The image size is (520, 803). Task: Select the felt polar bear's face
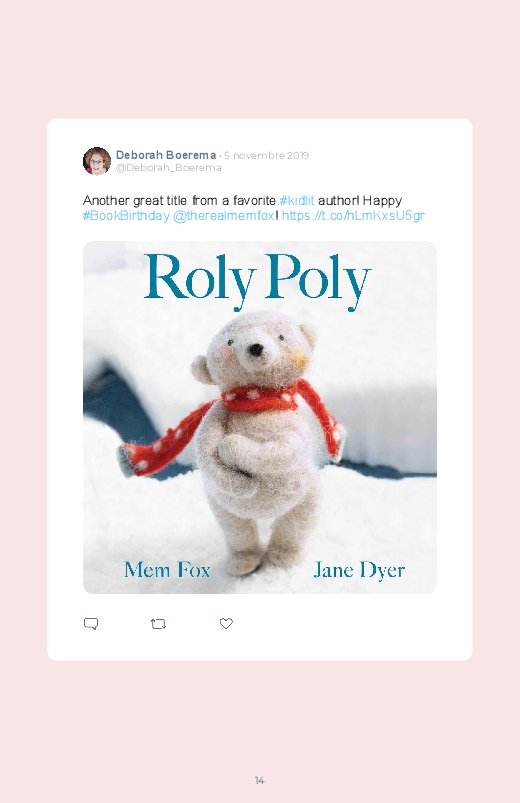(x=257, y=348)
